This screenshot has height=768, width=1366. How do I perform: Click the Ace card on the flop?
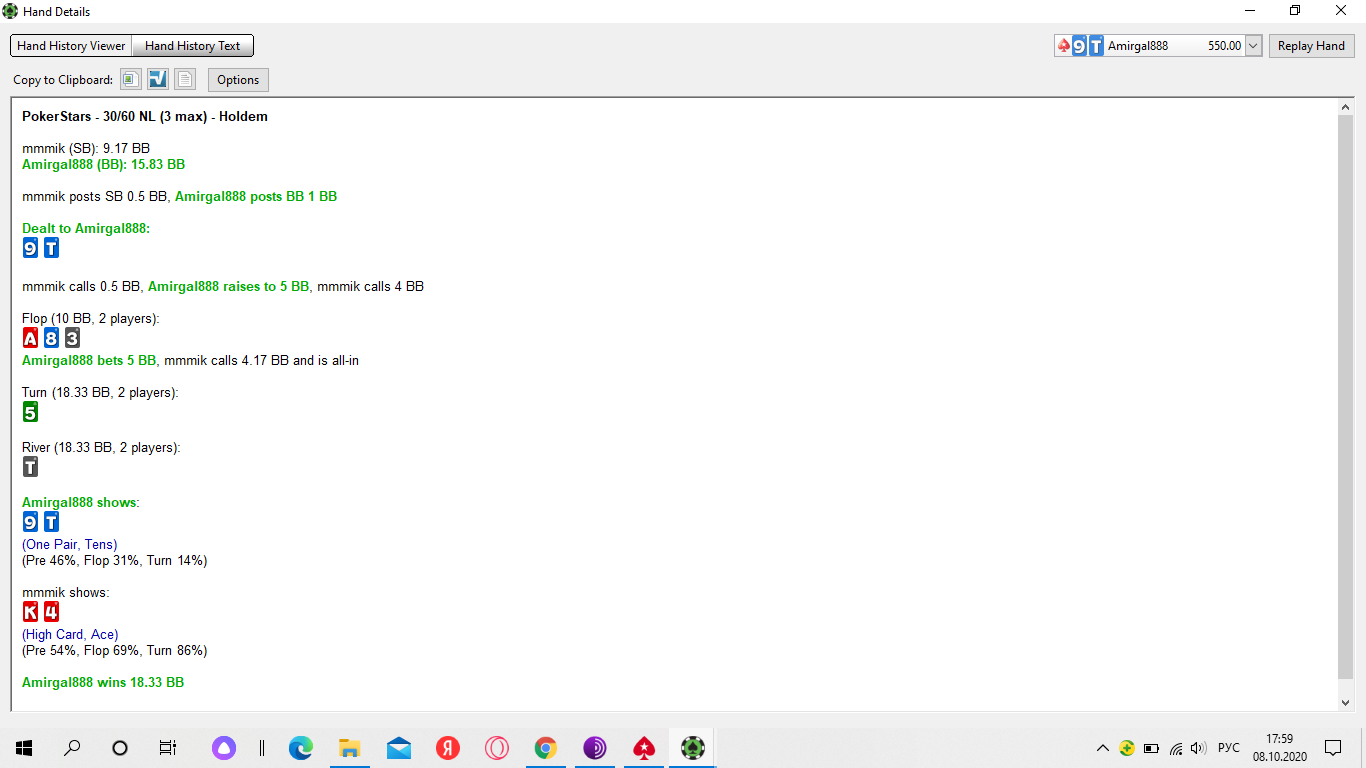[x=30, y=338]
